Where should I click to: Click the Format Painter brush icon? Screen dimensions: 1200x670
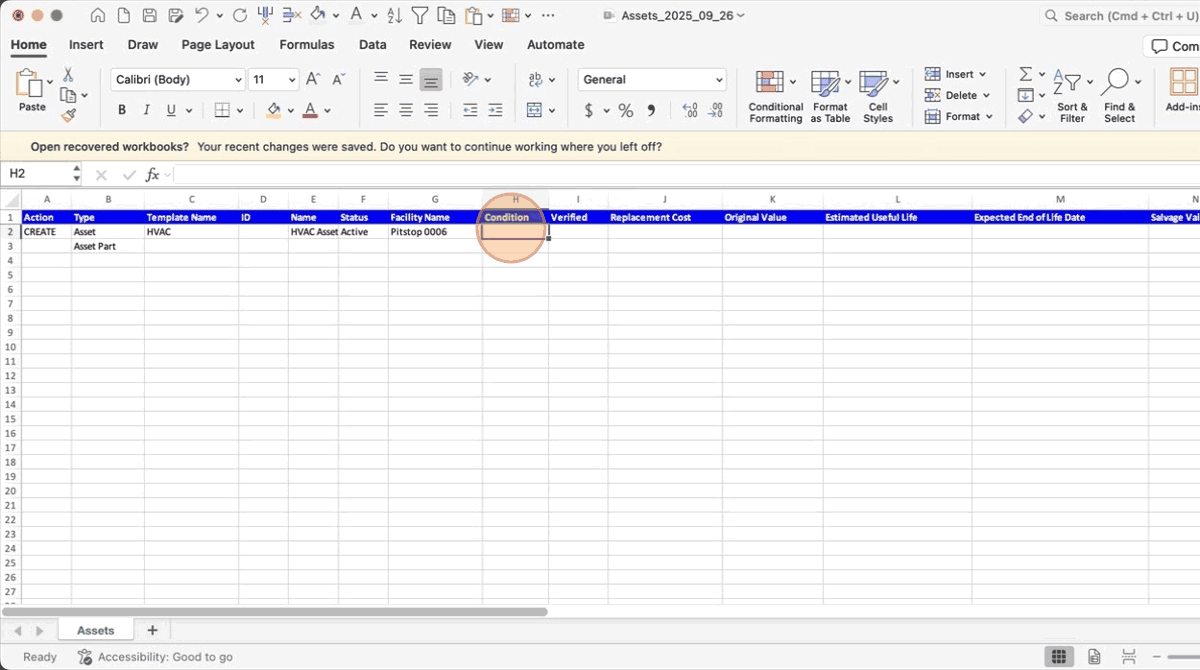click(68, 115)
